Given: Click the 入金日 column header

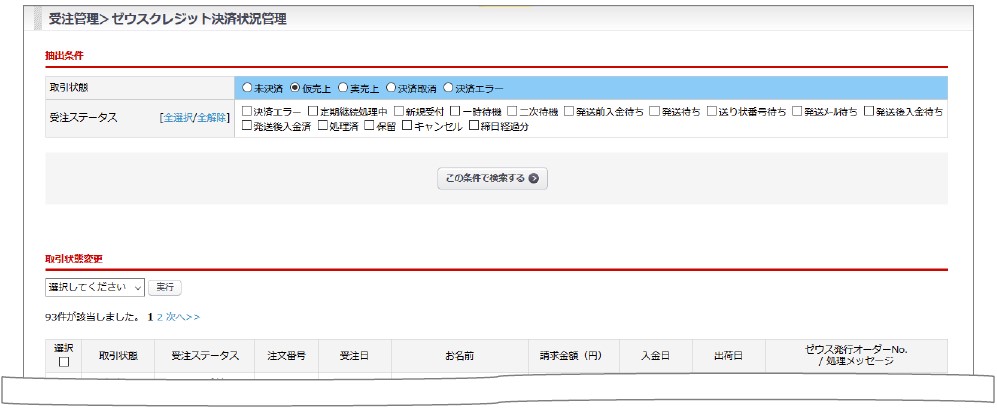Looking at the screenshot, I should (655, 356).
